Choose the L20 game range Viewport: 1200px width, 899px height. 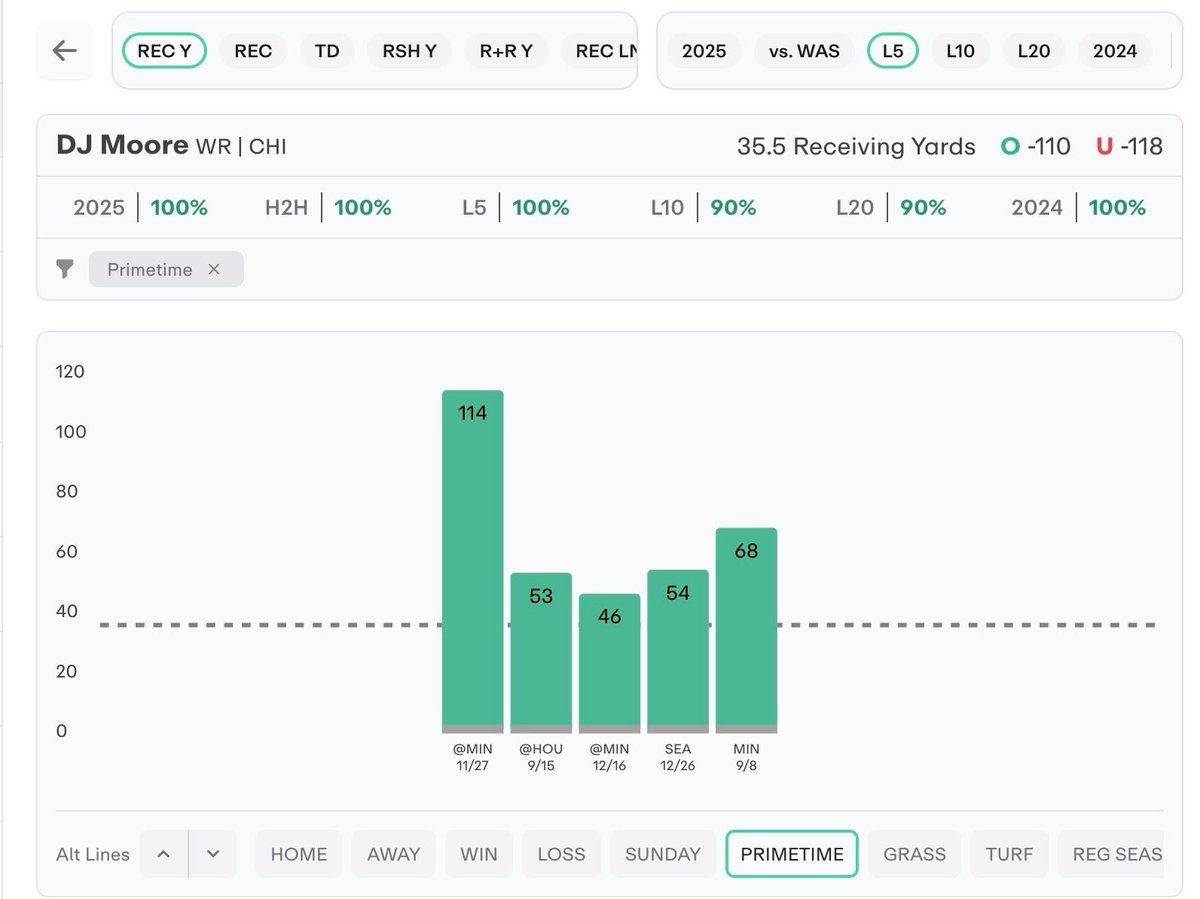pyautogui.click(x=1034, y=50)
